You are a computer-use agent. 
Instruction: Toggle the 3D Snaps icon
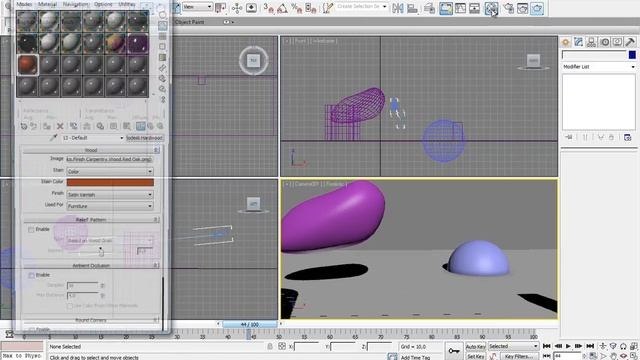coord(269,8)
